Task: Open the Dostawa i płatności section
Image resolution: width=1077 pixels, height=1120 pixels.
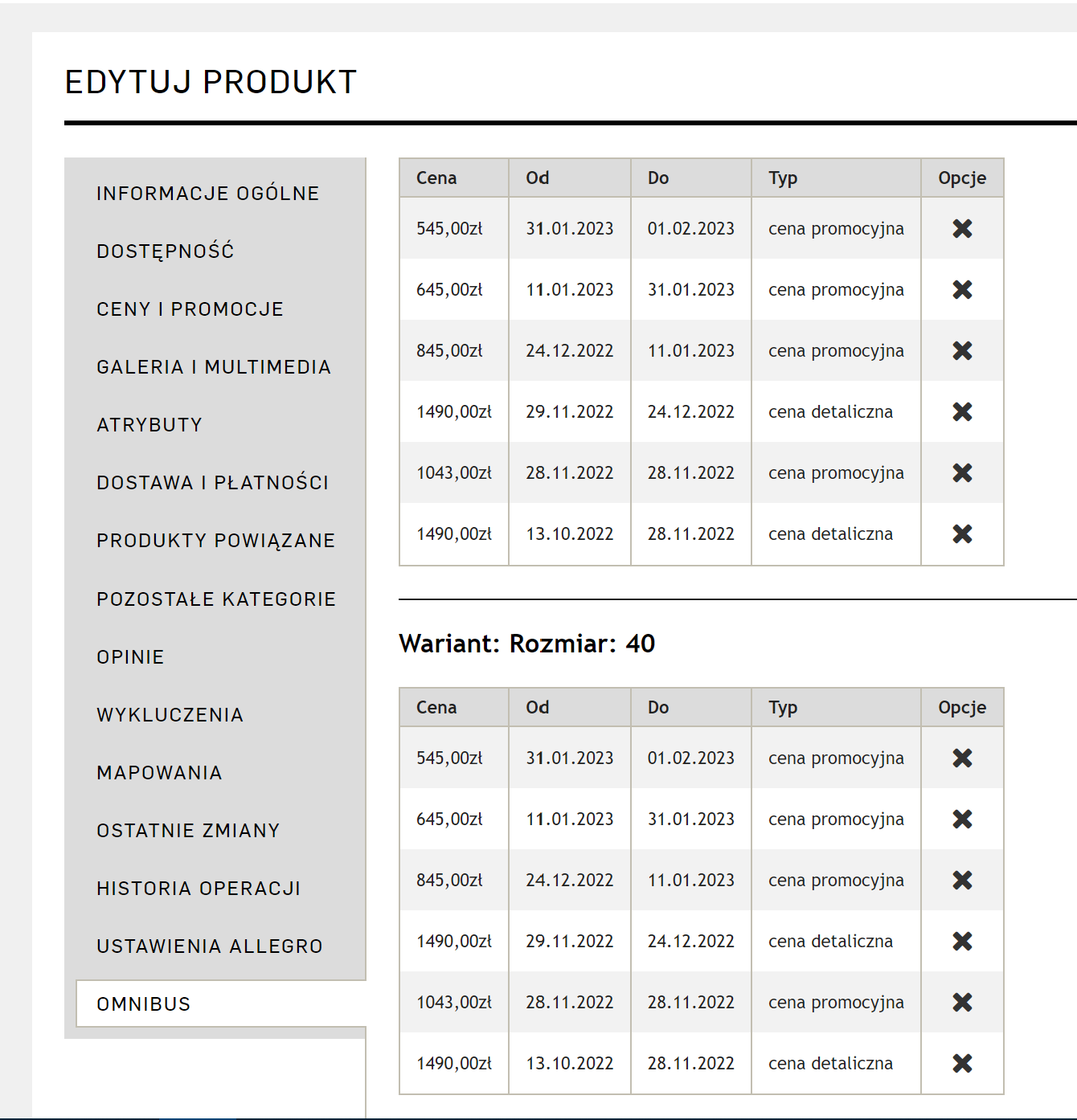Action: (213, 483)
